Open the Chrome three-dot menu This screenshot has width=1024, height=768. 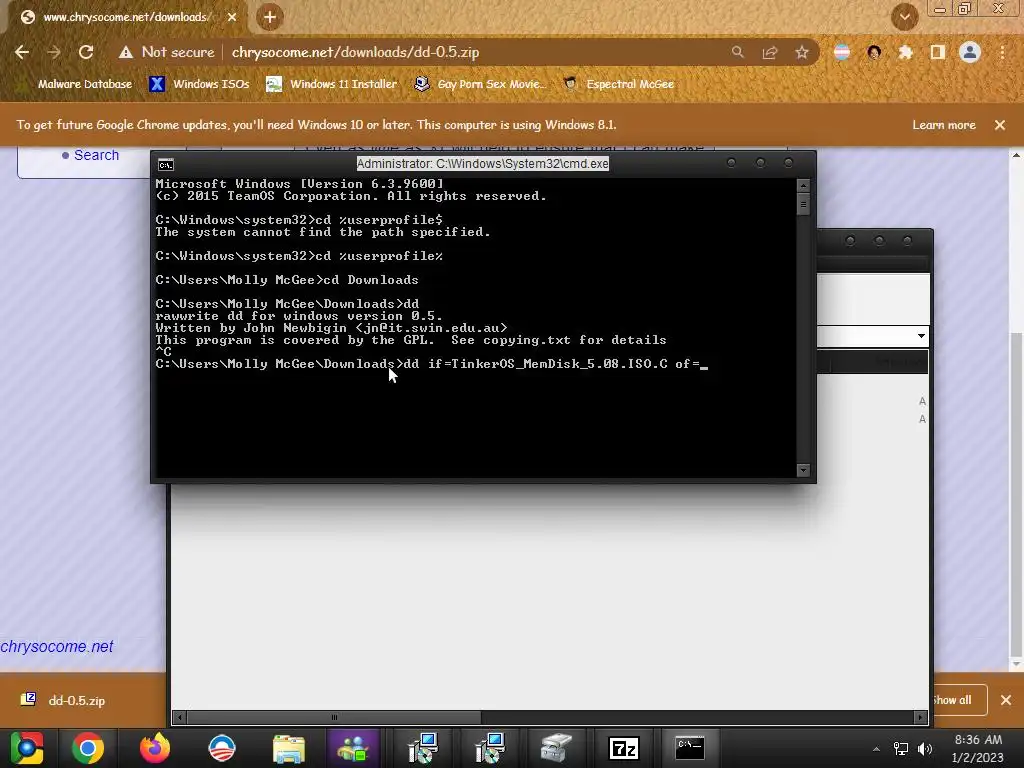tap(1002, 52)
